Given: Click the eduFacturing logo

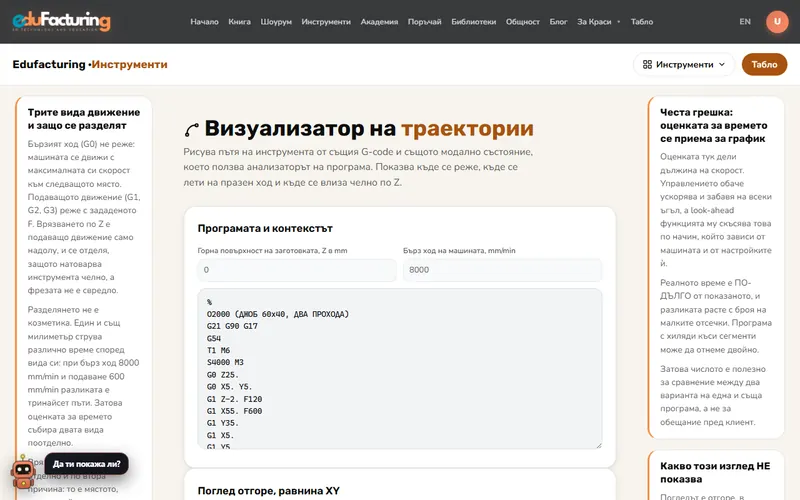Looking at the screenshot, I should point(61,21).
